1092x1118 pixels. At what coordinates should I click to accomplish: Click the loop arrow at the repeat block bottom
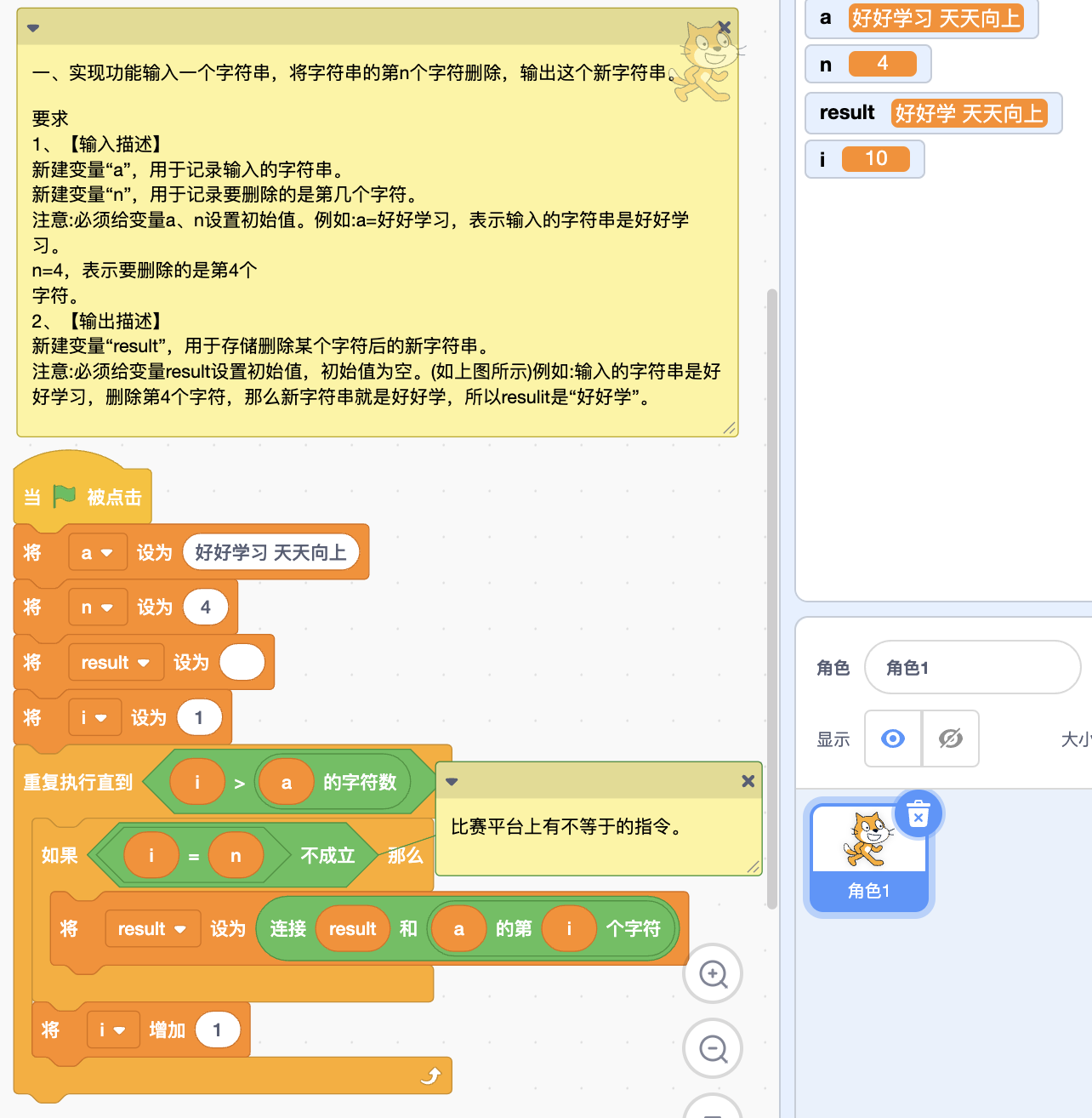(x=431, y=1076)
